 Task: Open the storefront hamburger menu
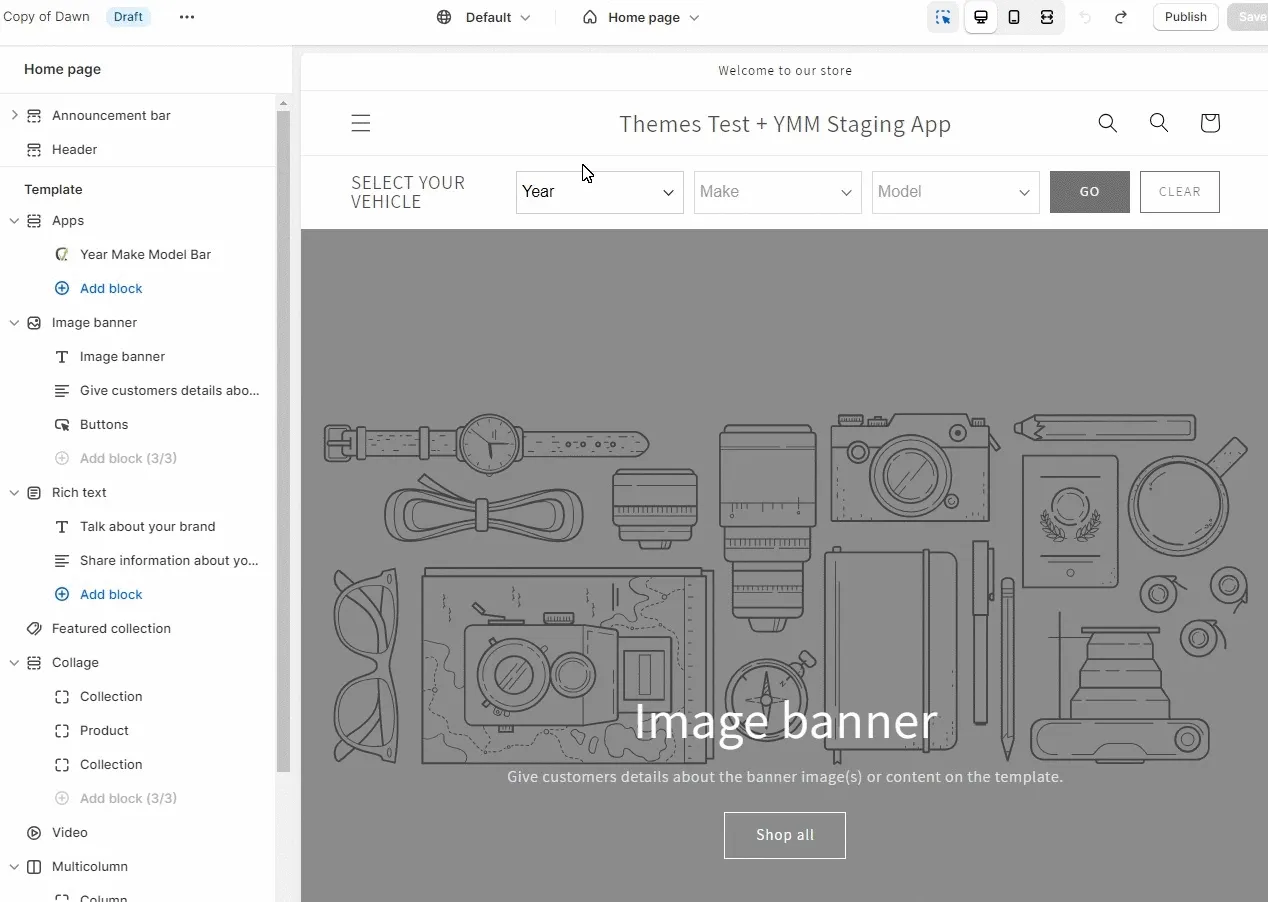tap(361, 123)
